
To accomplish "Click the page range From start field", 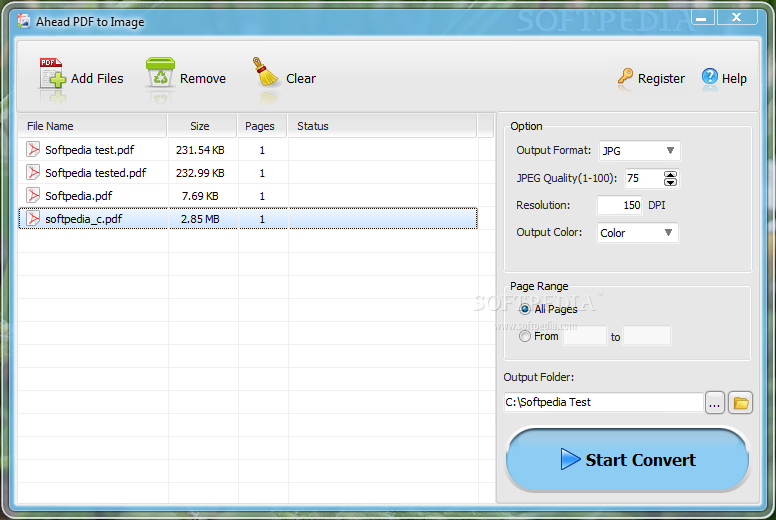I will pyautogui.click(x=584, y=335).
